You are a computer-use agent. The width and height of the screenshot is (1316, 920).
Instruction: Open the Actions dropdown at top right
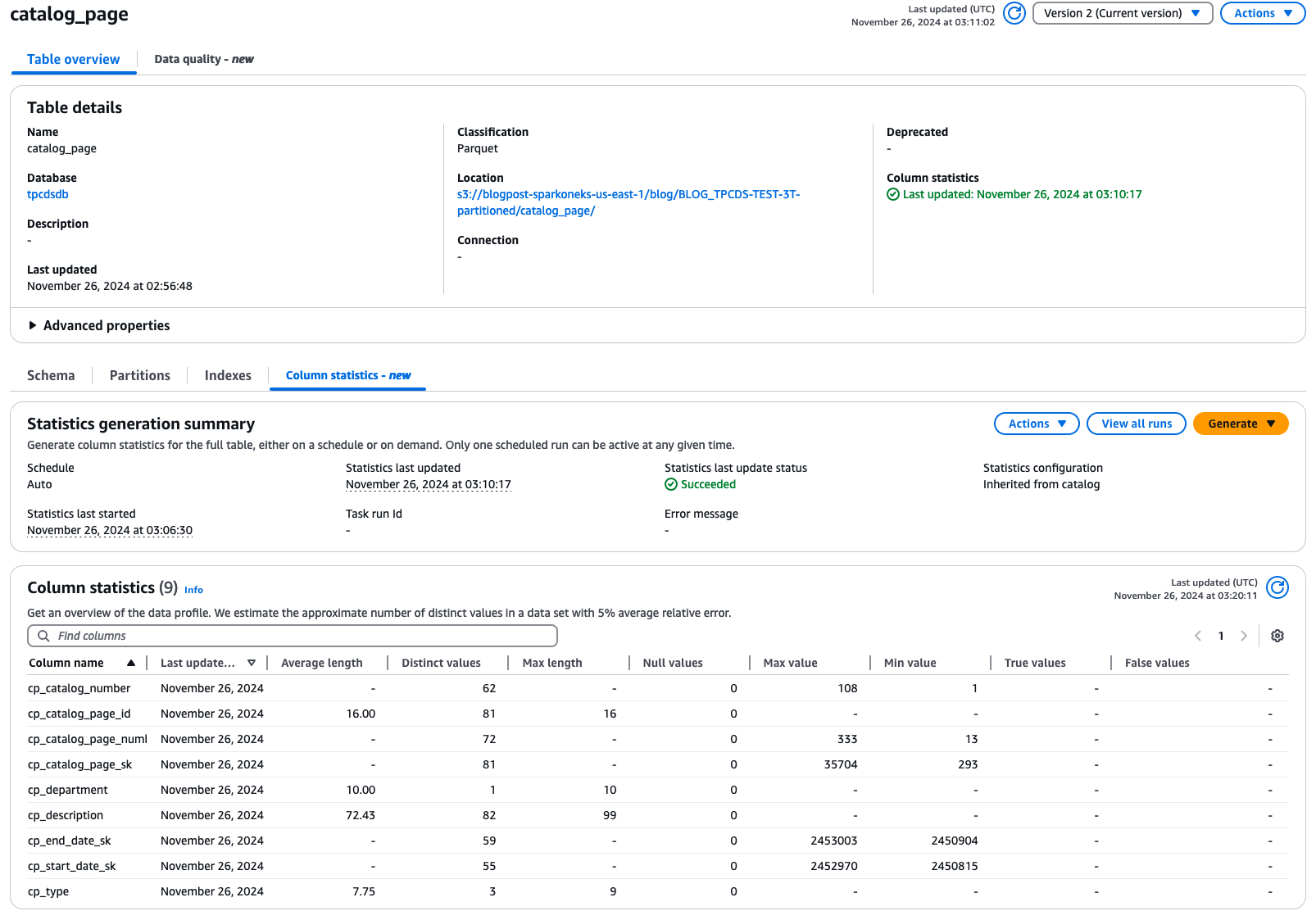tap(1262, 13)
